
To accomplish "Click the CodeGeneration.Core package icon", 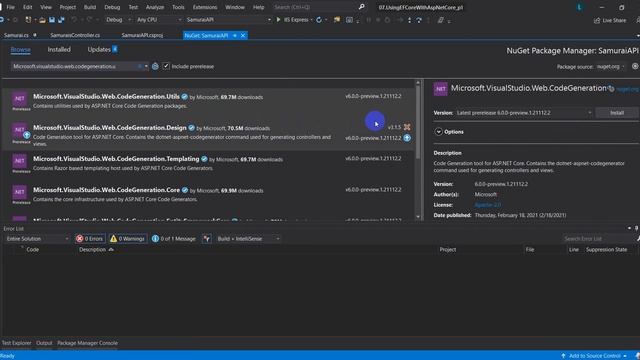I will (x=19, y=192).
